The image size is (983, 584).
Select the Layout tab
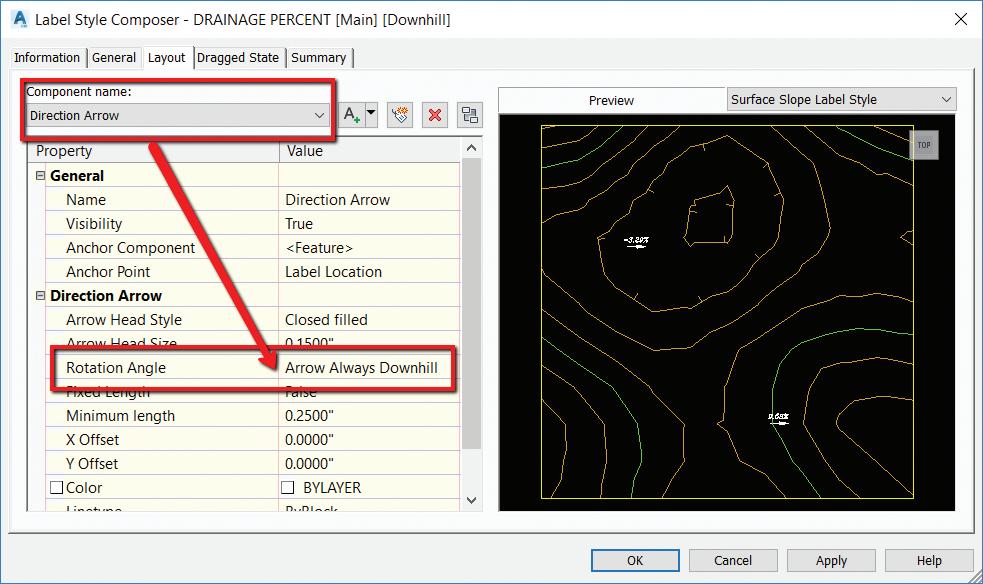167,58
